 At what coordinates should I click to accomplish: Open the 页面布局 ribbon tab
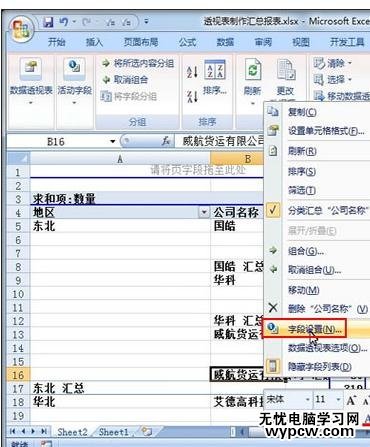(x=141, y=42)
